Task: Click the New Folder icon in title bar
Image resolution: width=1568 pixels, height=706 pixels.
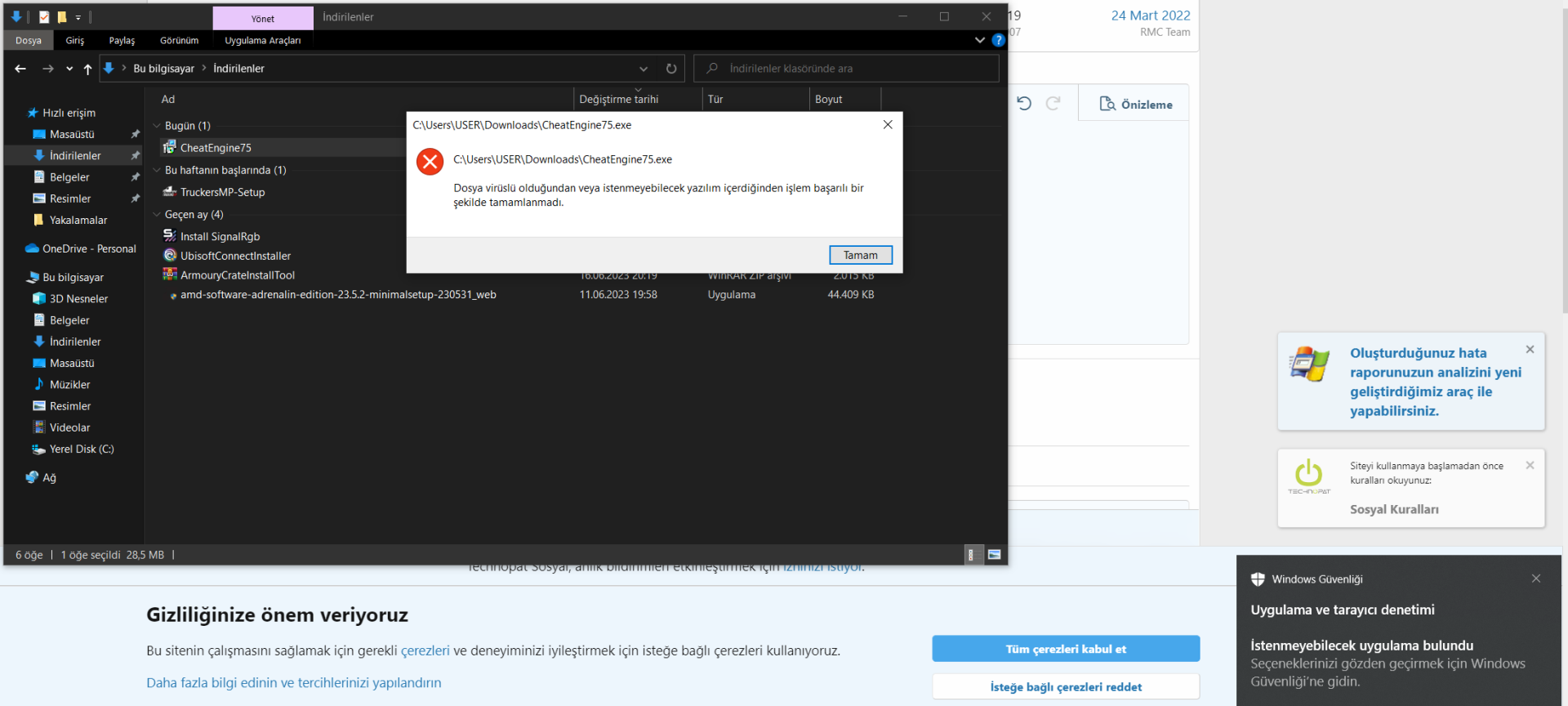Action: point(62,16)
